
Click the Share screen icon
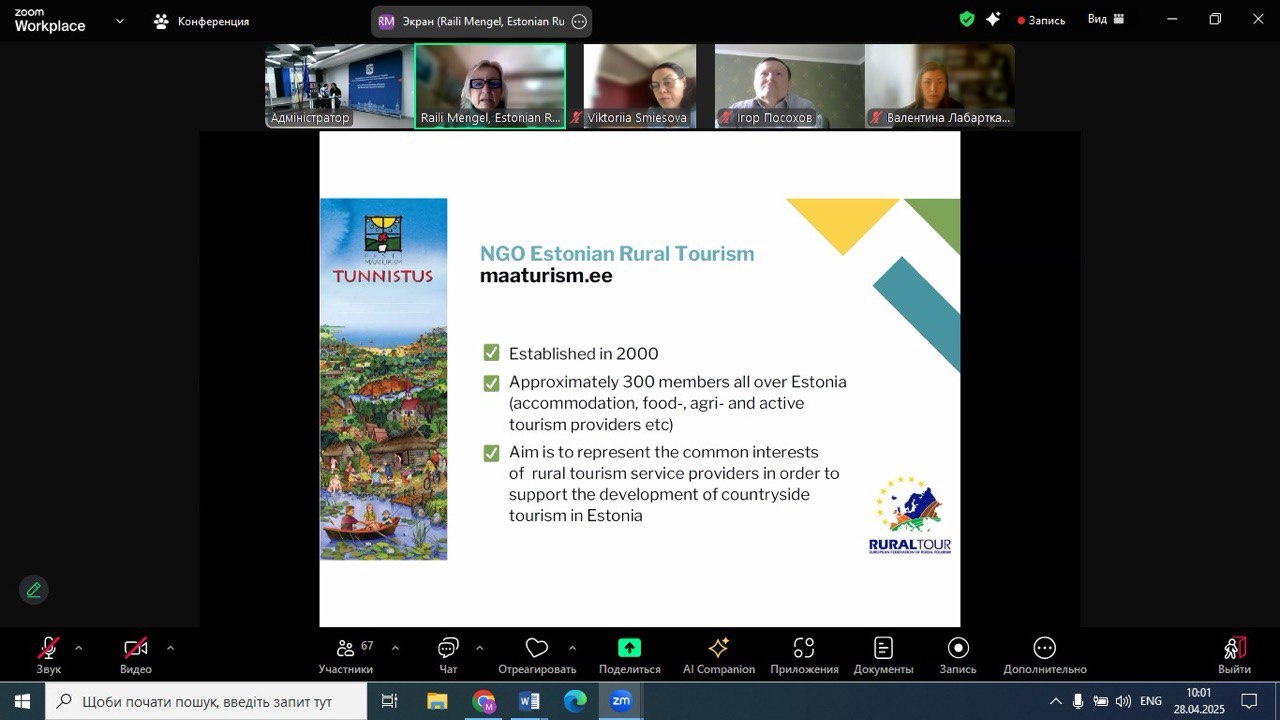[x=629, y=648]
